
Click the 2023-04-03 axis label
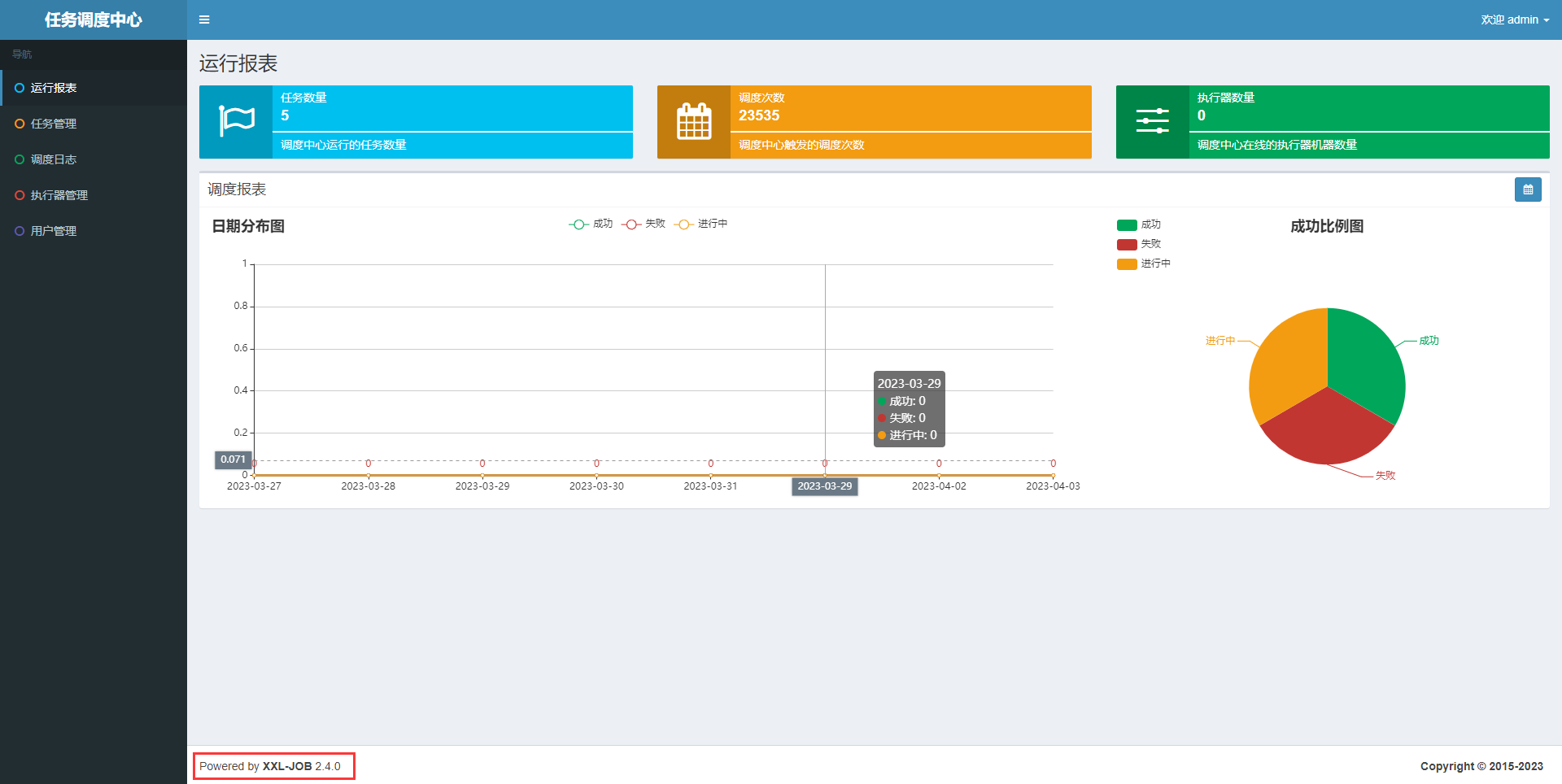point(1053,486)
